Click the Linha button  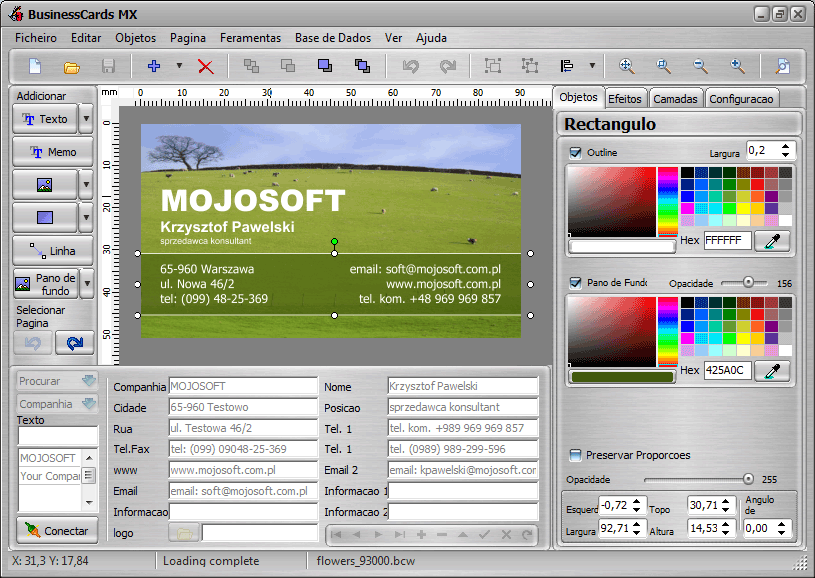click(53, 251)
